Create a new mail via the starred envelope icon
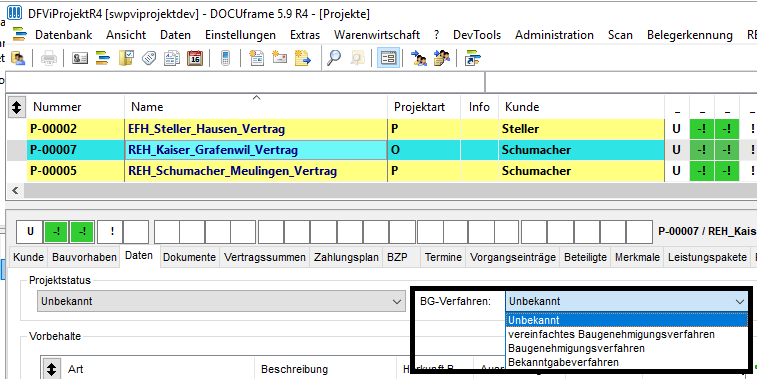This screenshot has height=379, width=757. [280, 58]
